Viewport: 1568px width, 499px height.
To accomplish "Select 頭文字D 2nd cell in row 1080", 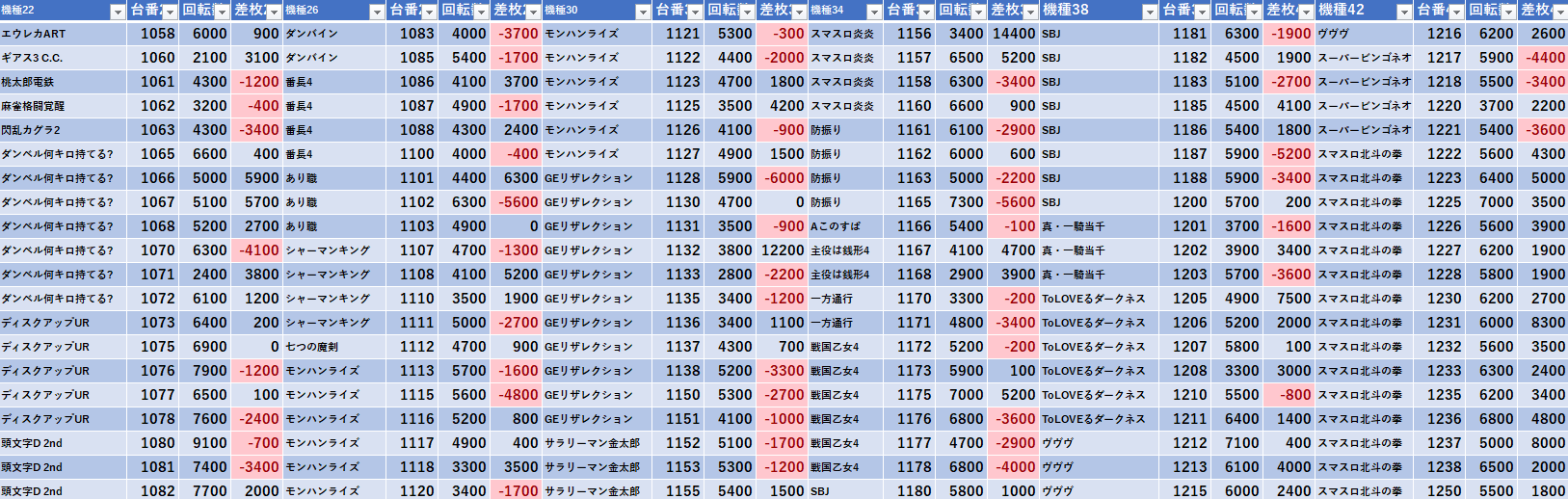I will point(64,443).
